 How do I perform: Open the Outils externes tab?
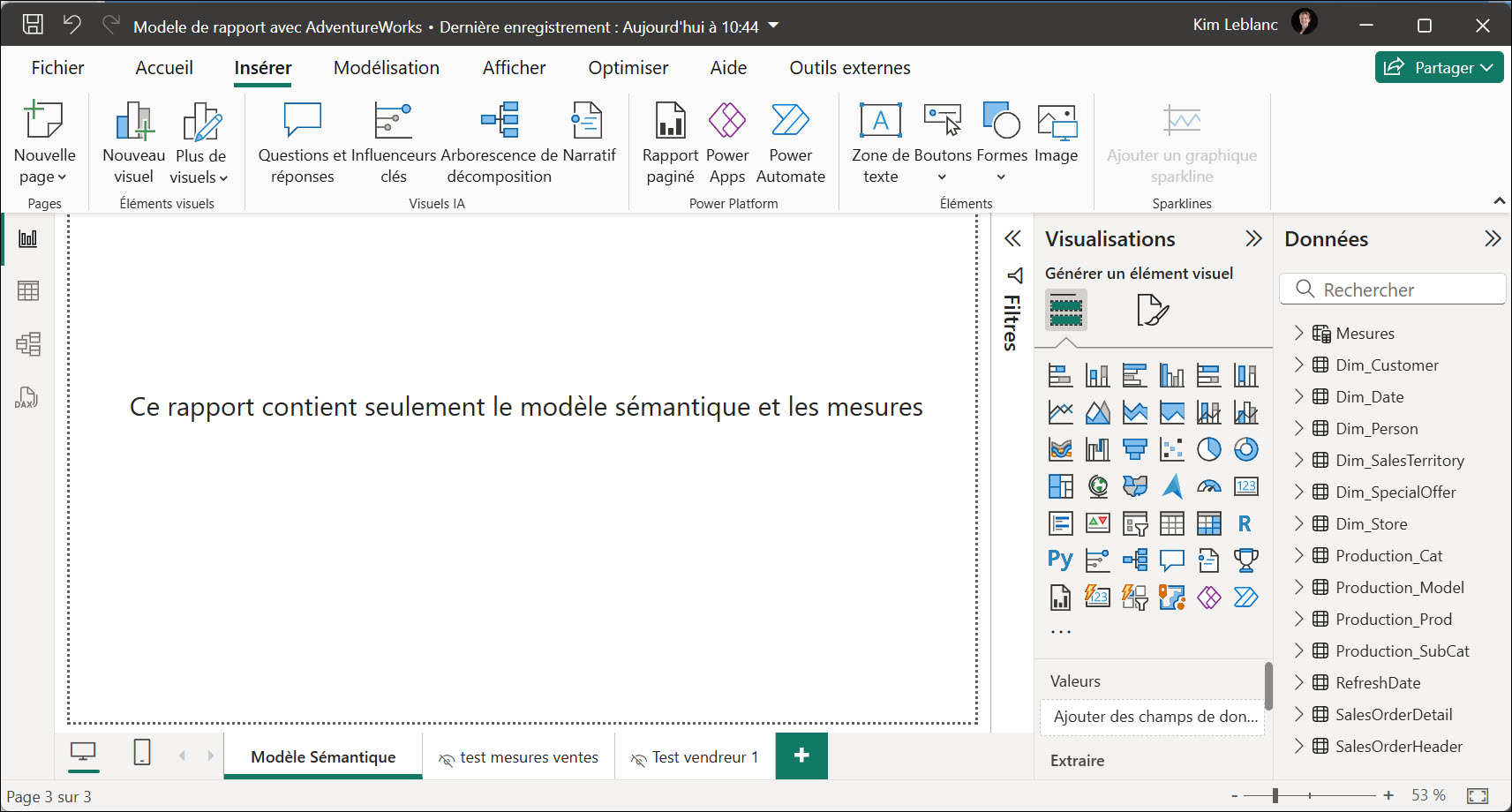coord(850,68)
